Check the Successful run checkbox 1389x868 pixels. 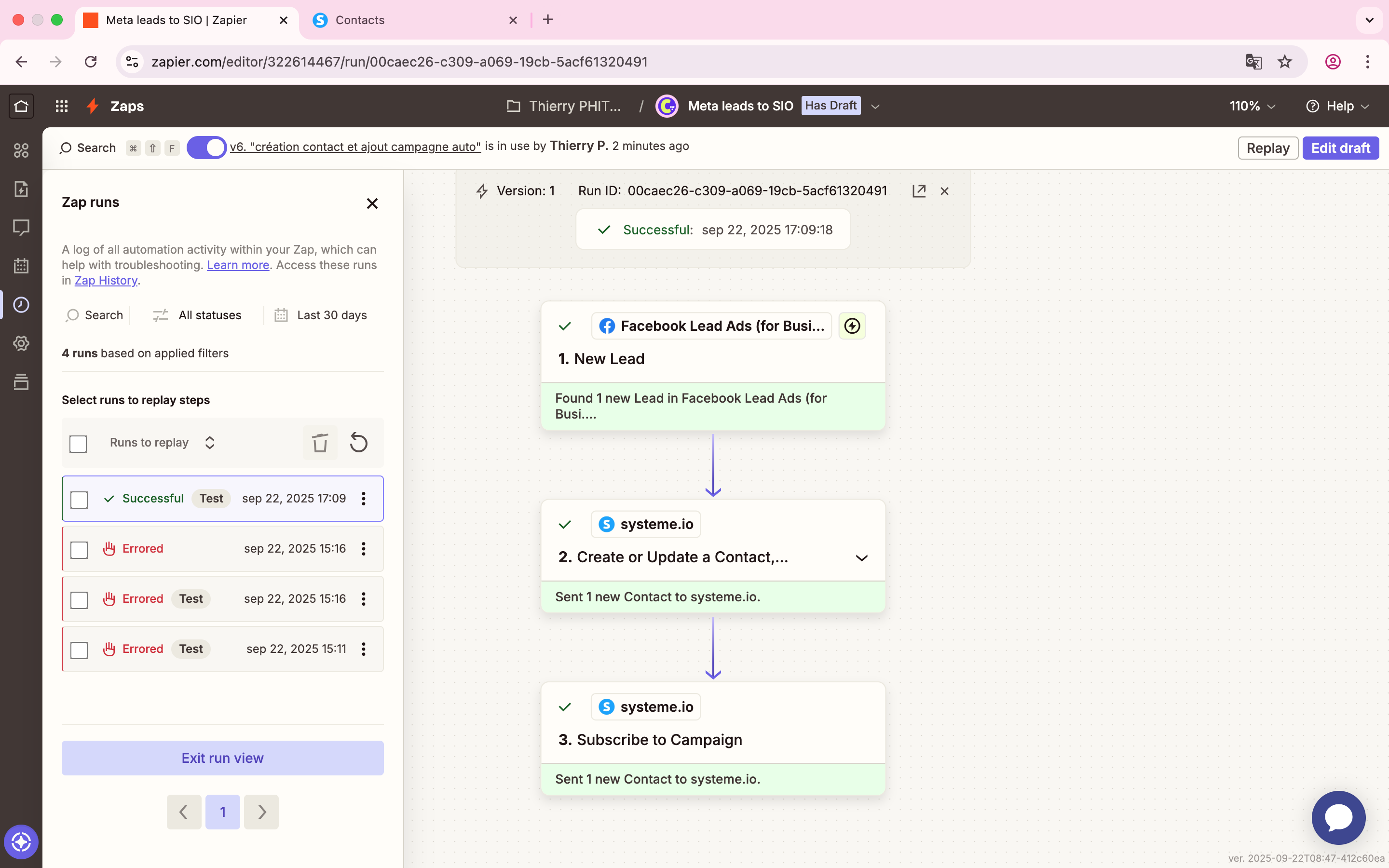pos(79,500)
